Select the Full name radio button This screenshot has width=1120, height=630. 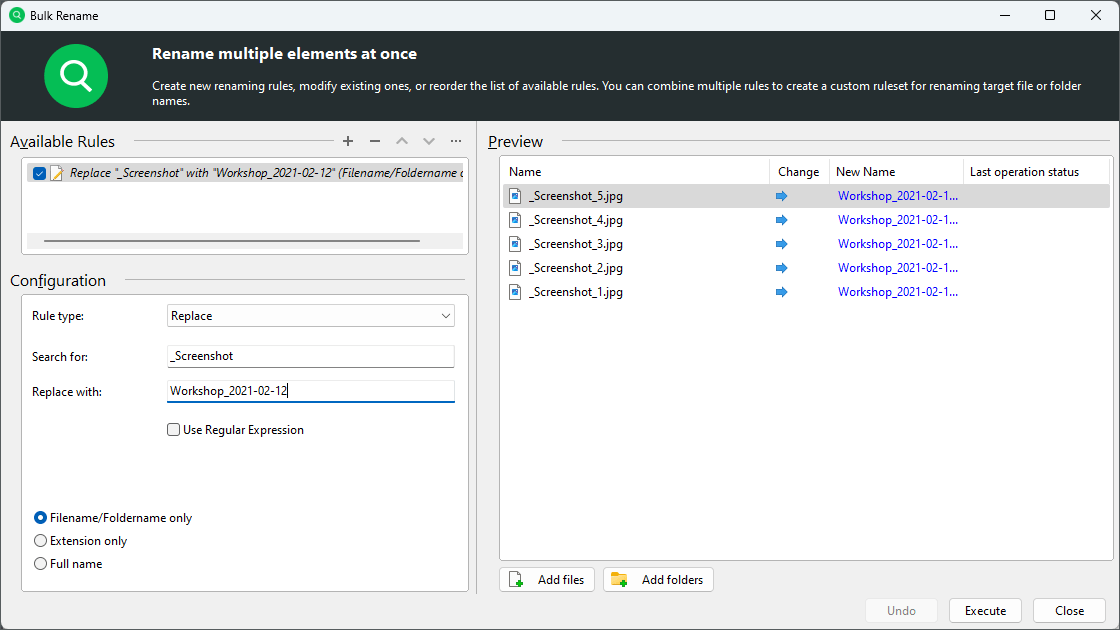(41, 564)
